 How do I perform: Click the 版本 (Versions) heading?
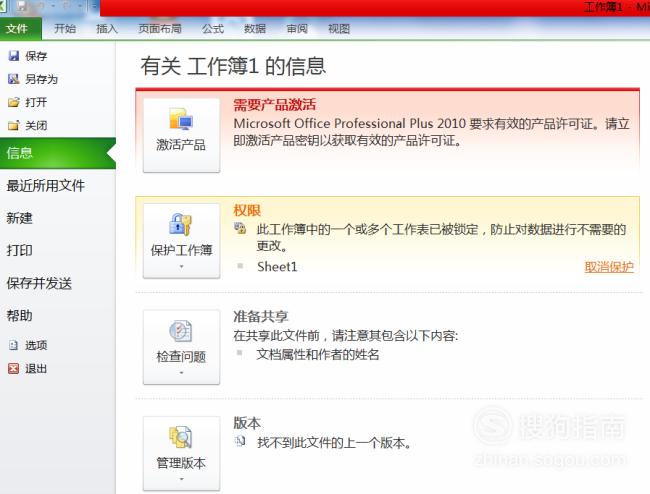point(247,423)
